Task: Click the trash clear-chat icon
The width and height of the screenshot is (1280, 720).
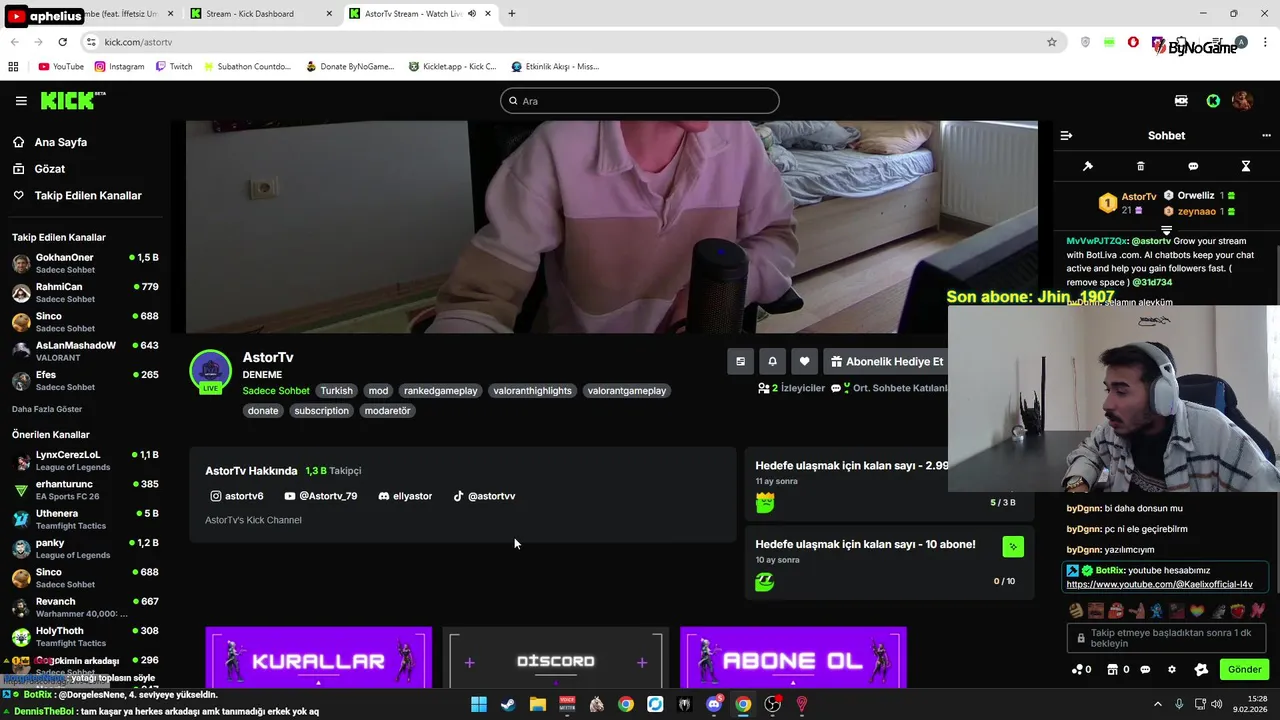Action: point(1141,166)
